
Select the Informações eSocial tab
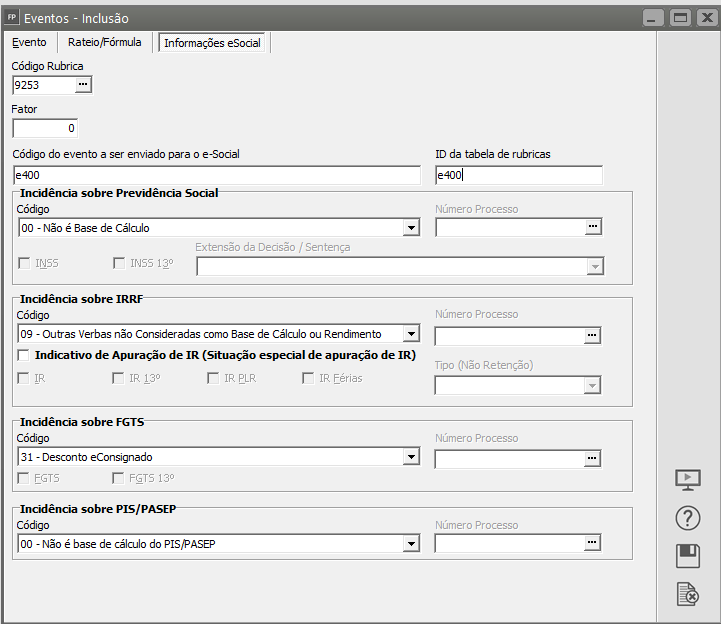(212, 43)
